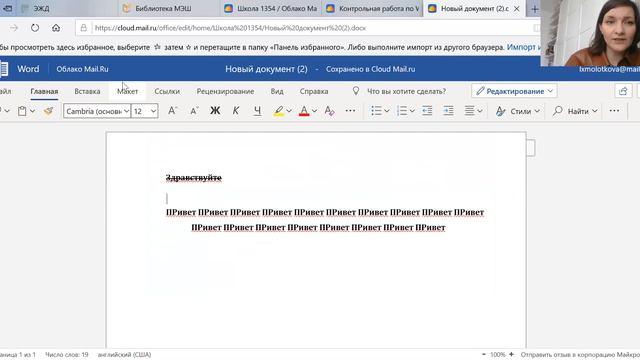Zoom out with minus button

484,354
